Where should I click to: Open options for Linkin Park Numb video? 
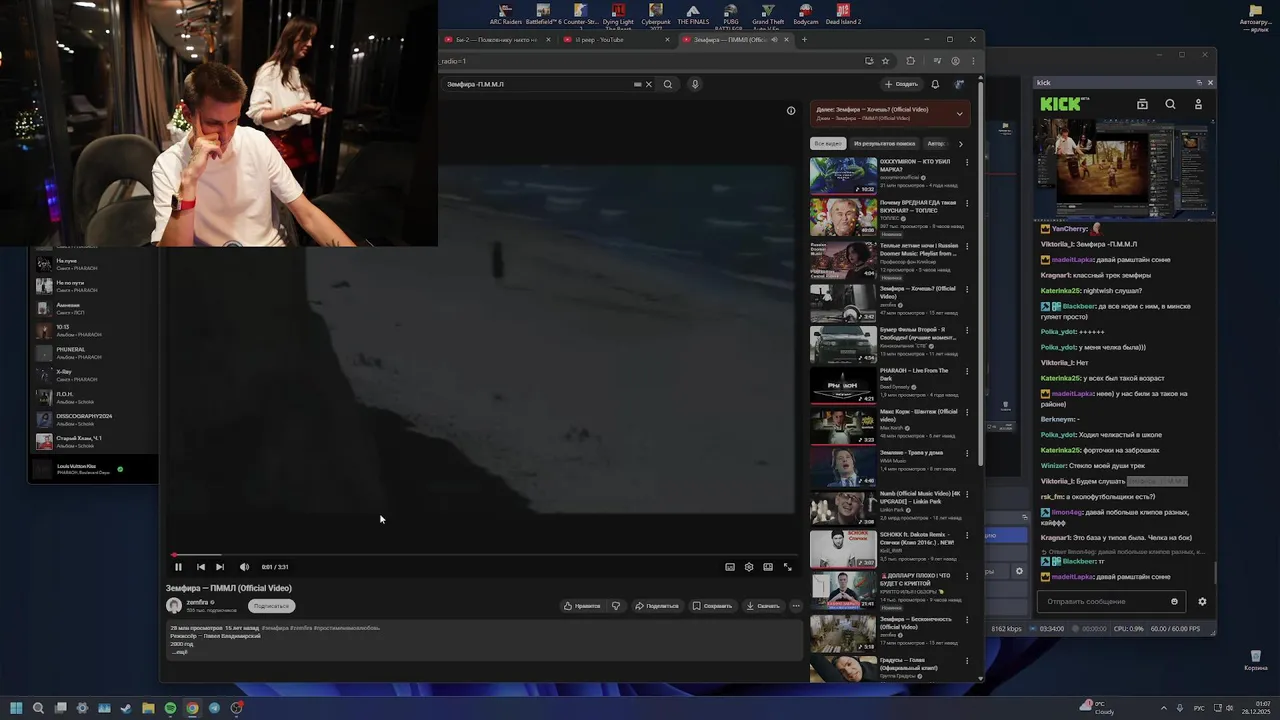[967, 494]
